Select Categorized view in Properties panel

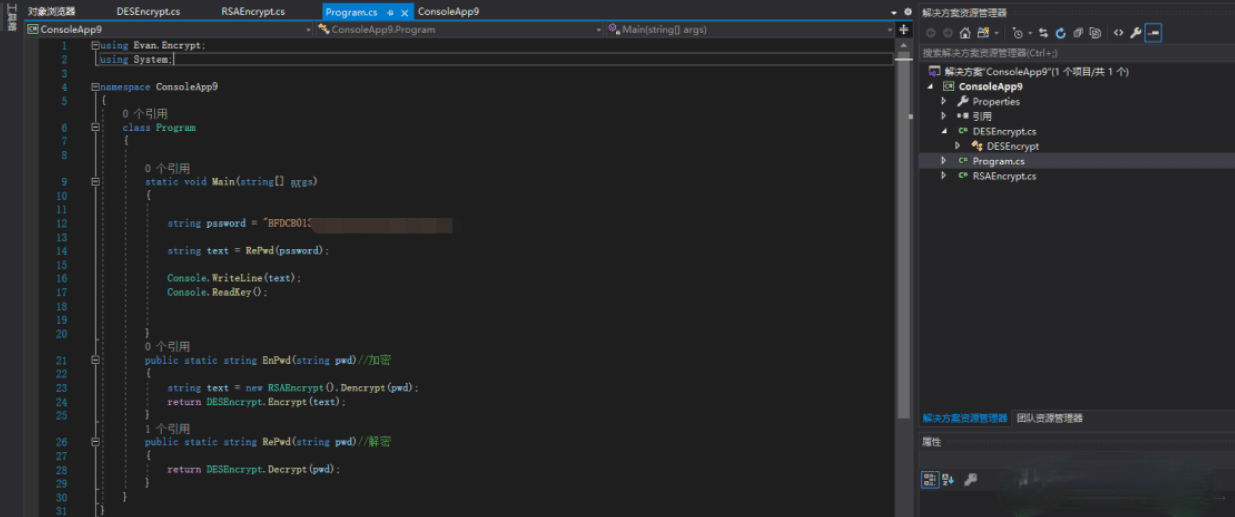(x=929, y=480)
